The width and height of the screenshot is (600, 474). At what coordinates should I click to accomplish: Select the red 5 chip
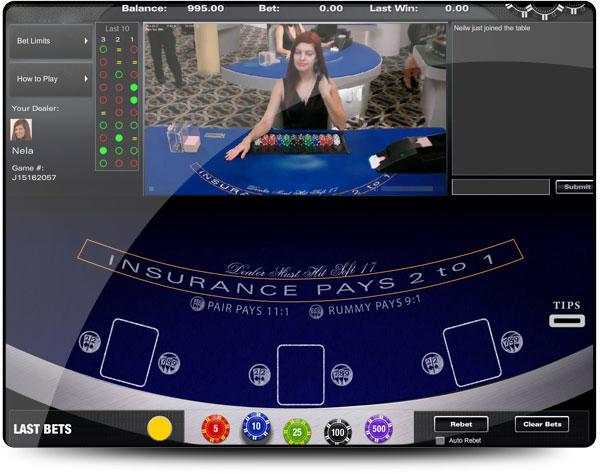point(216,429)
